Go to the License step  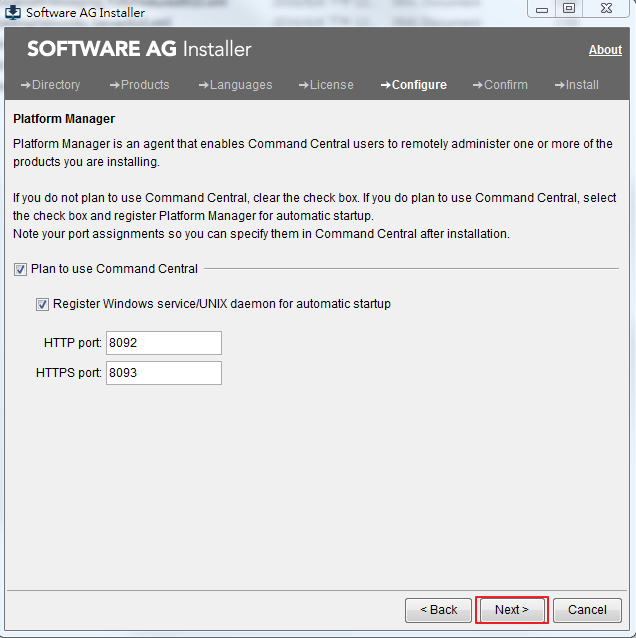point(326,85)
